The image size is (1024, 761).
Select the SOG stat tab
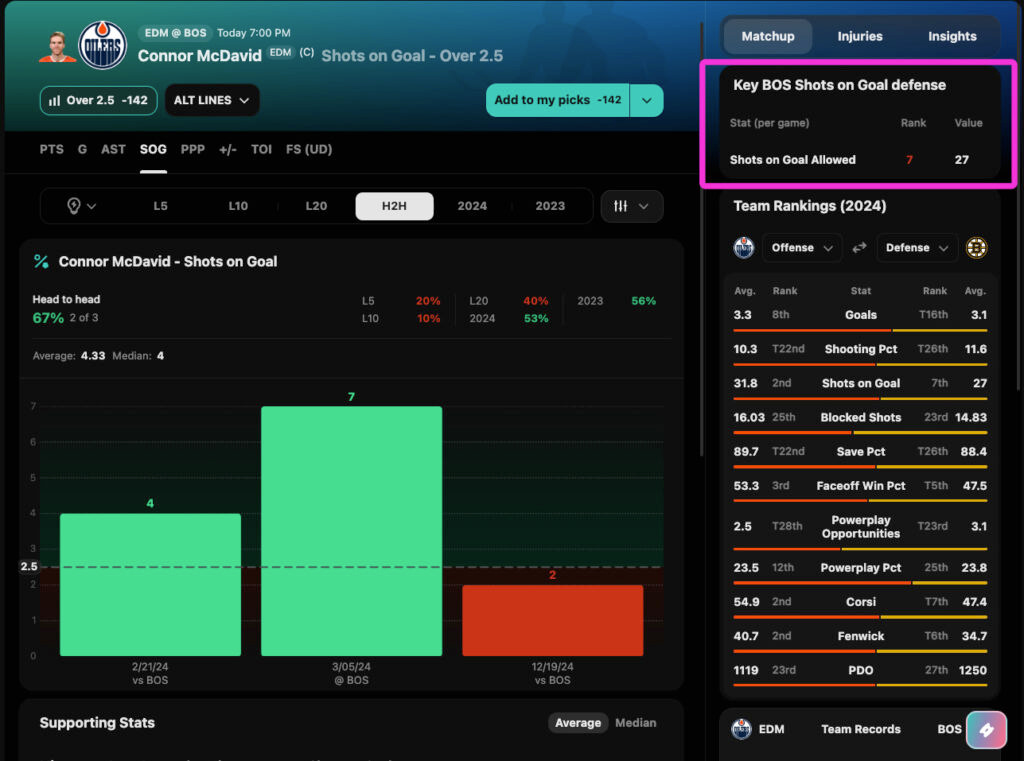click(153, 150)
